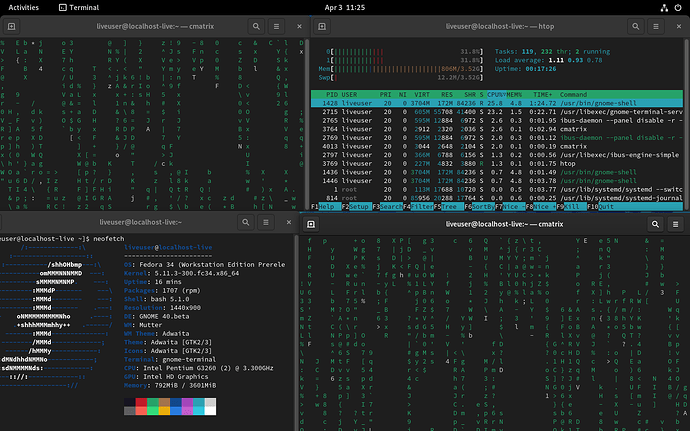Open the clock and calendar at Apr 3 11:25
The width and height of the screenshot is (690, 431).
345,7
